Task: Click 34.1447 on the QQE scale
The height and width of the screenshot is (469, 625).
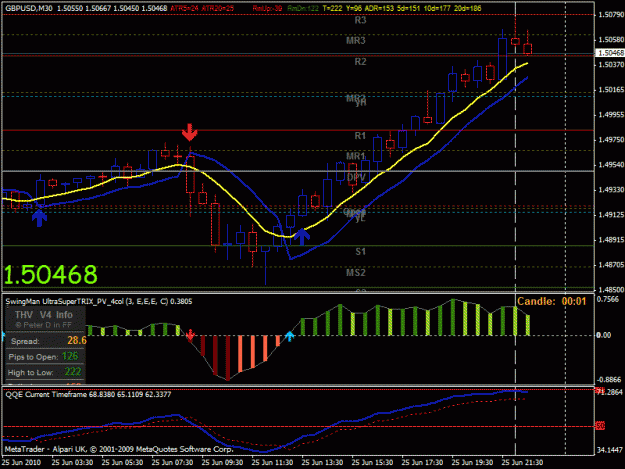Action: pos(610,450)
